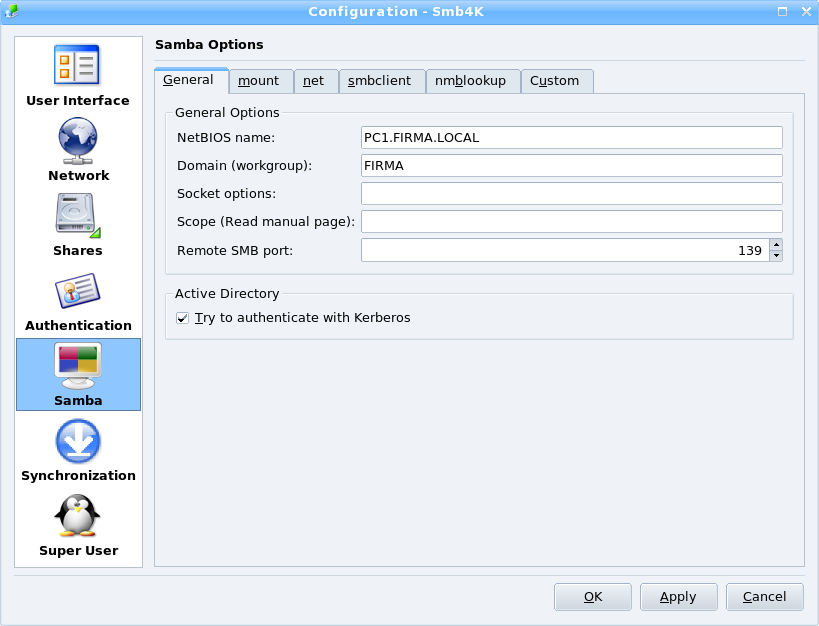The height and width of the screenshot is (626, 819).
Task: Click the NetBIOS name field
Action: coord(572,137)
